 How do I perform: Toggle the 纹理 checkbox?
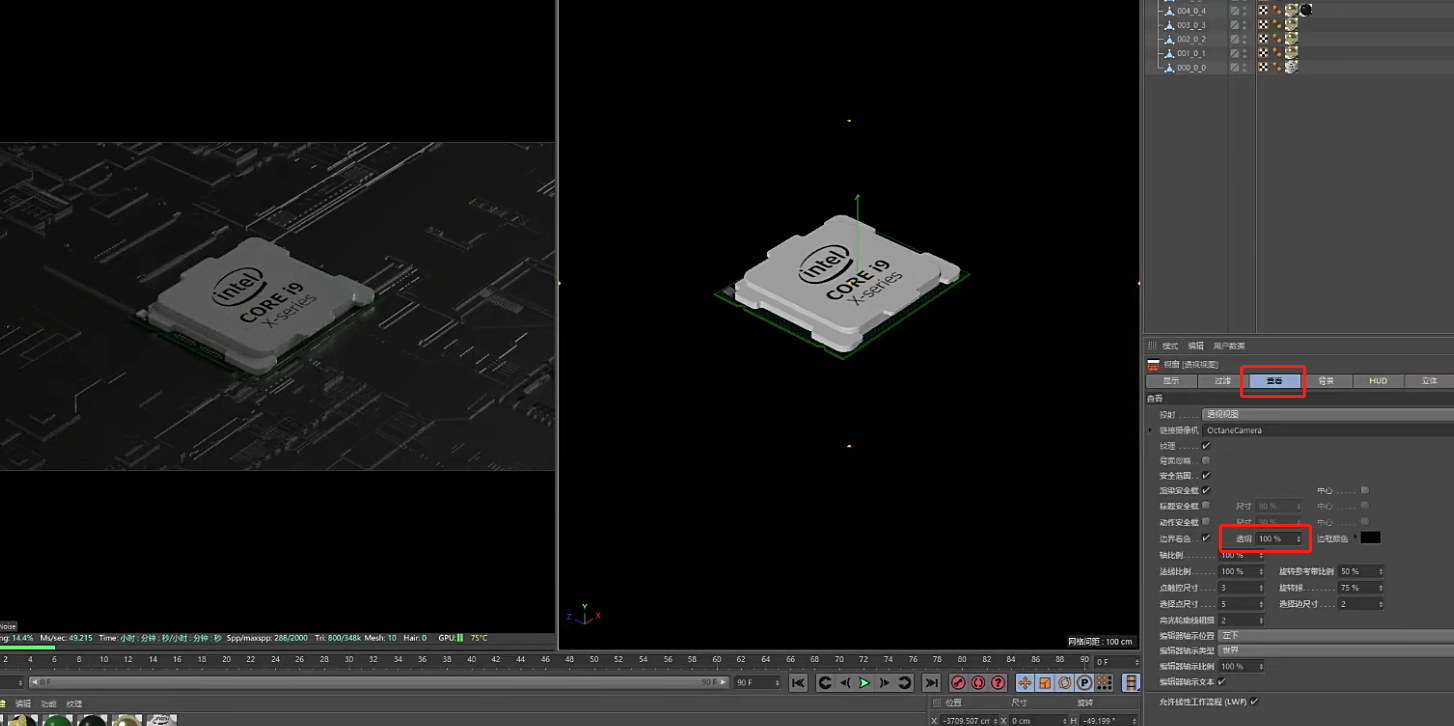[1206, 446]
